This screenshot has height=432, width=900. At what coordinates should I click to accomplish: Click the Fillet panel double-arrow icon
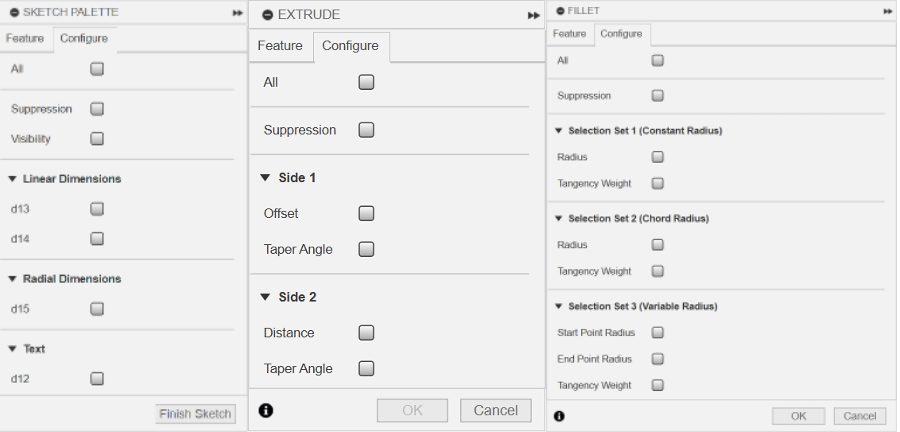coord(887,10)
